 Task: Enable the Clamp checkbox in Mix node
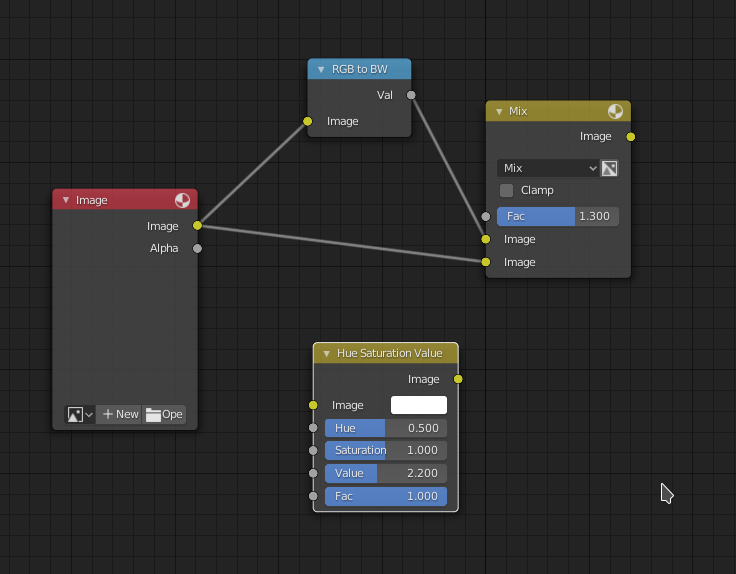point(506,191)
